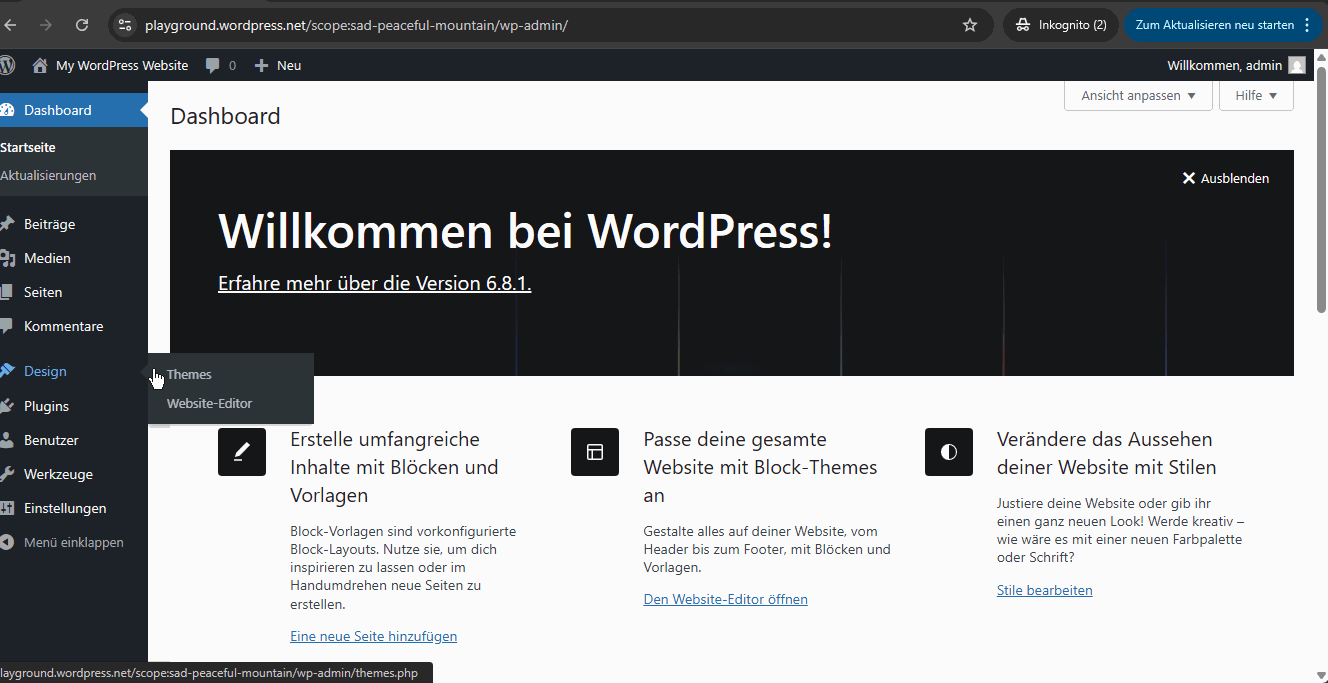Screen dimensions: 1328x683
Task: Click the pencil edit icon in welcome panel
Action: (x=242, y=452)
